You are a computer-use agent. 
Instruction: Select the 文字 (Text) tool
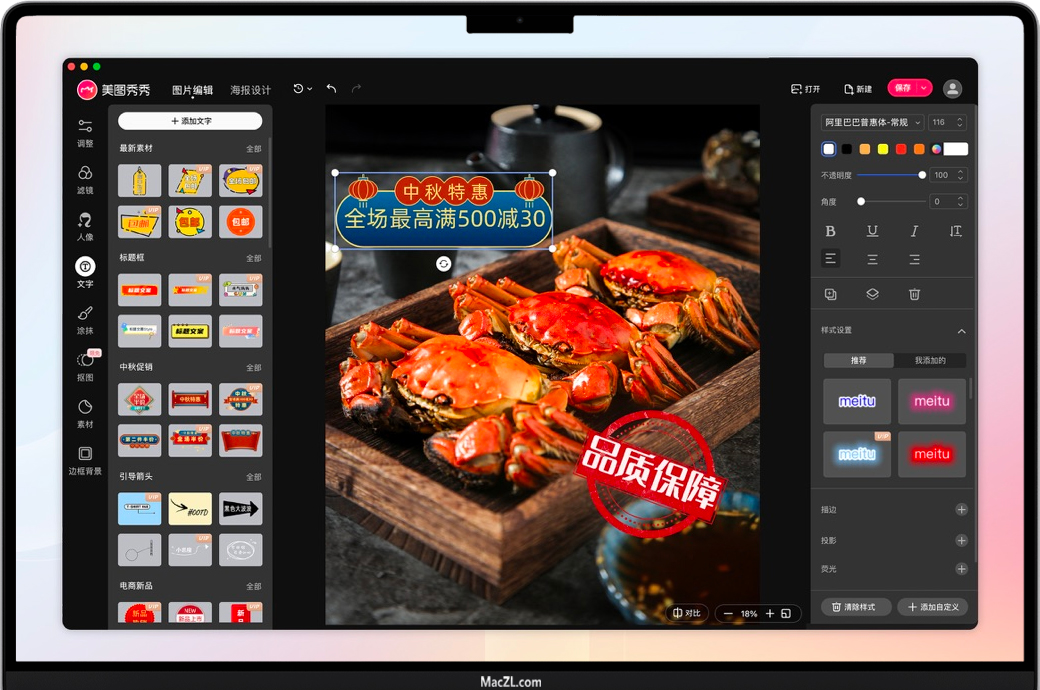pos(85,273)
